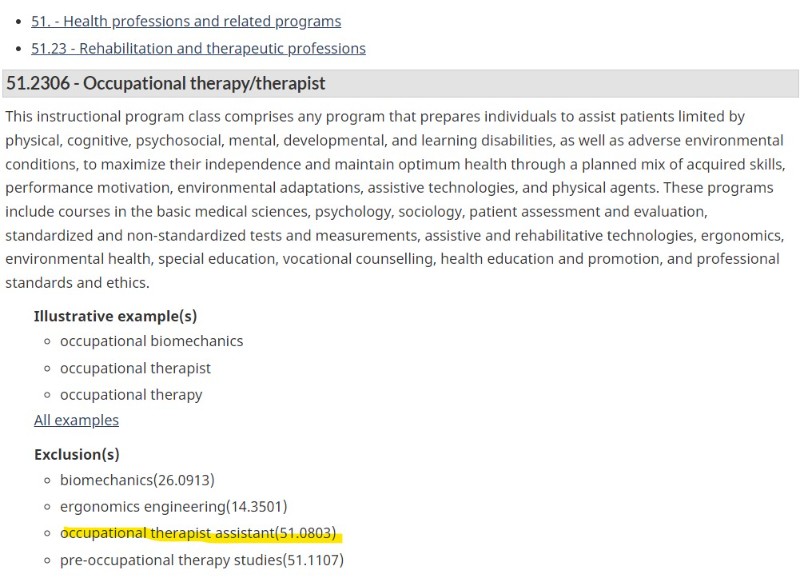Click the 'Illustrative example(s)' heading
Screen dimensions: 800x582
(115, 316)
